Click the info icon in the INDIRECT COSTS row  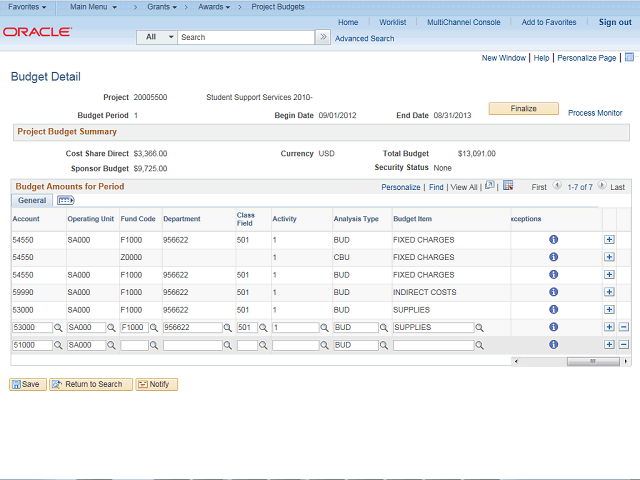click(x=553, y=292)
